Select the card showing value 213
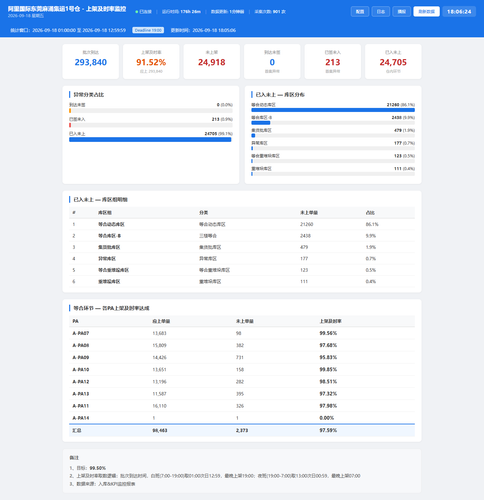Viewport: 484px width, 500px height. pos(333,62)
